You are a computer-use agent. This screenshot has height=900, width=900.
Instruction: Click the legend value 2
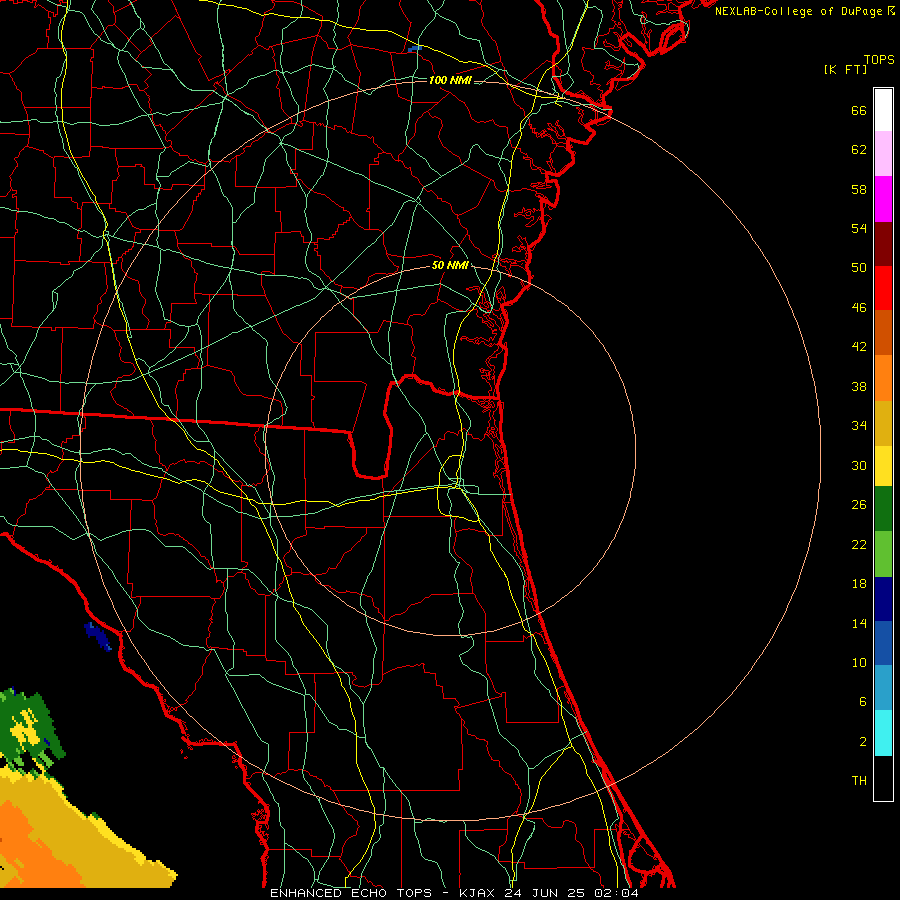[x=863, y=742]
